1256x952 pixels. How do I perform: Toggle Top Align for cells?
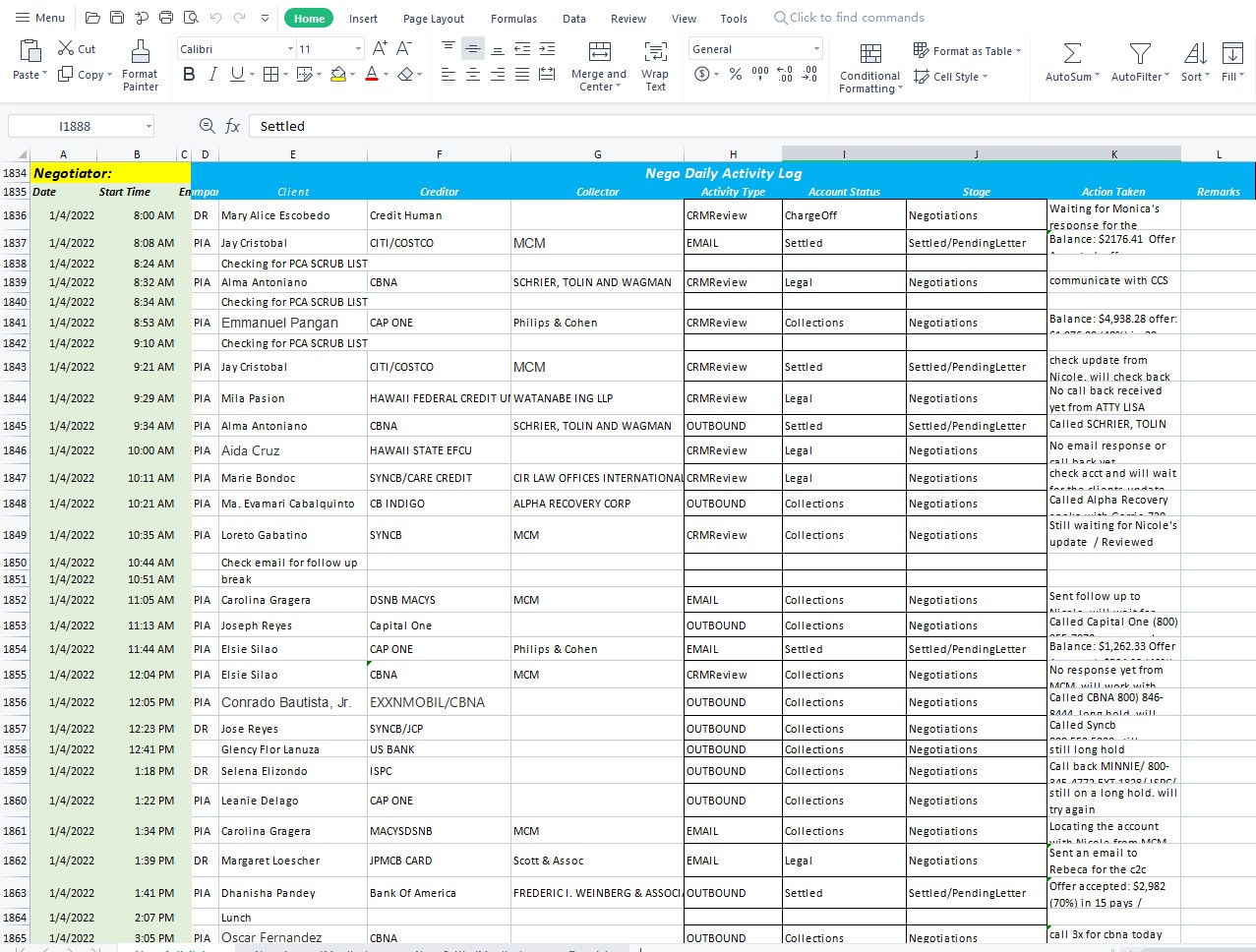click(449, 48)
